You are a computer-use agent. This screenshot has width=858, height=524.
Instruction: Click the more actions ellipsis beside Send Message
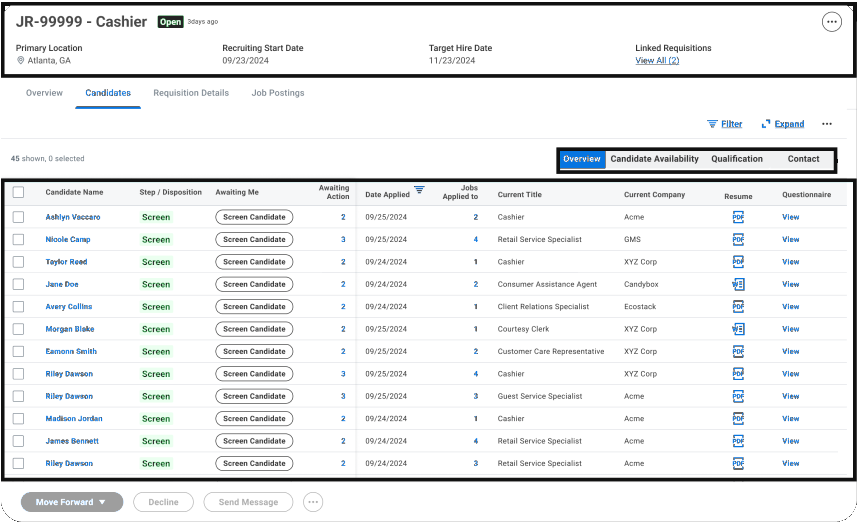pyautogui.click(x=313, y=502)
